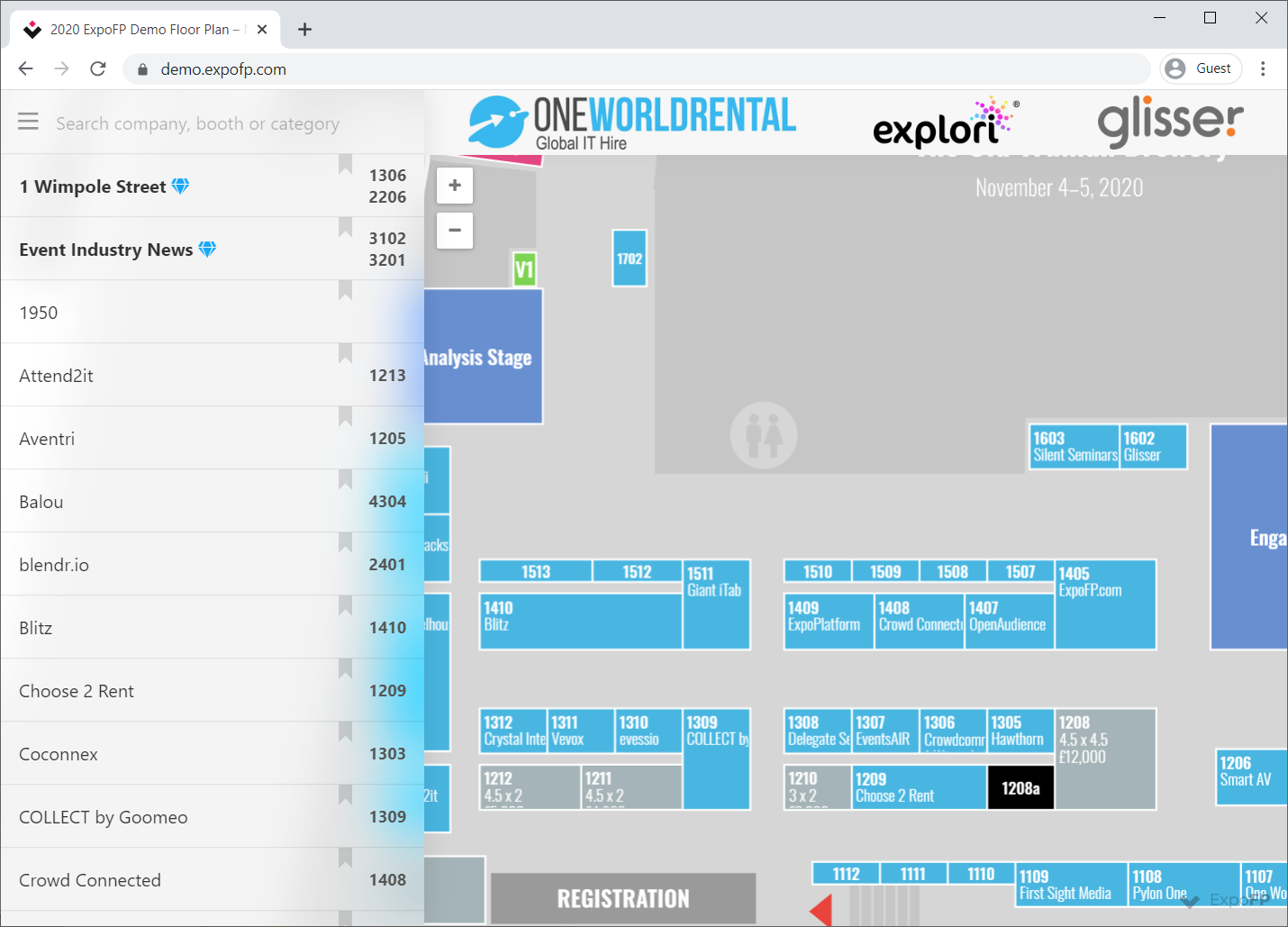The width and height of the screenshot is (1288, 927).
Task: Select the Analysis Stage area on the map
Action: (x=483, y=357)
